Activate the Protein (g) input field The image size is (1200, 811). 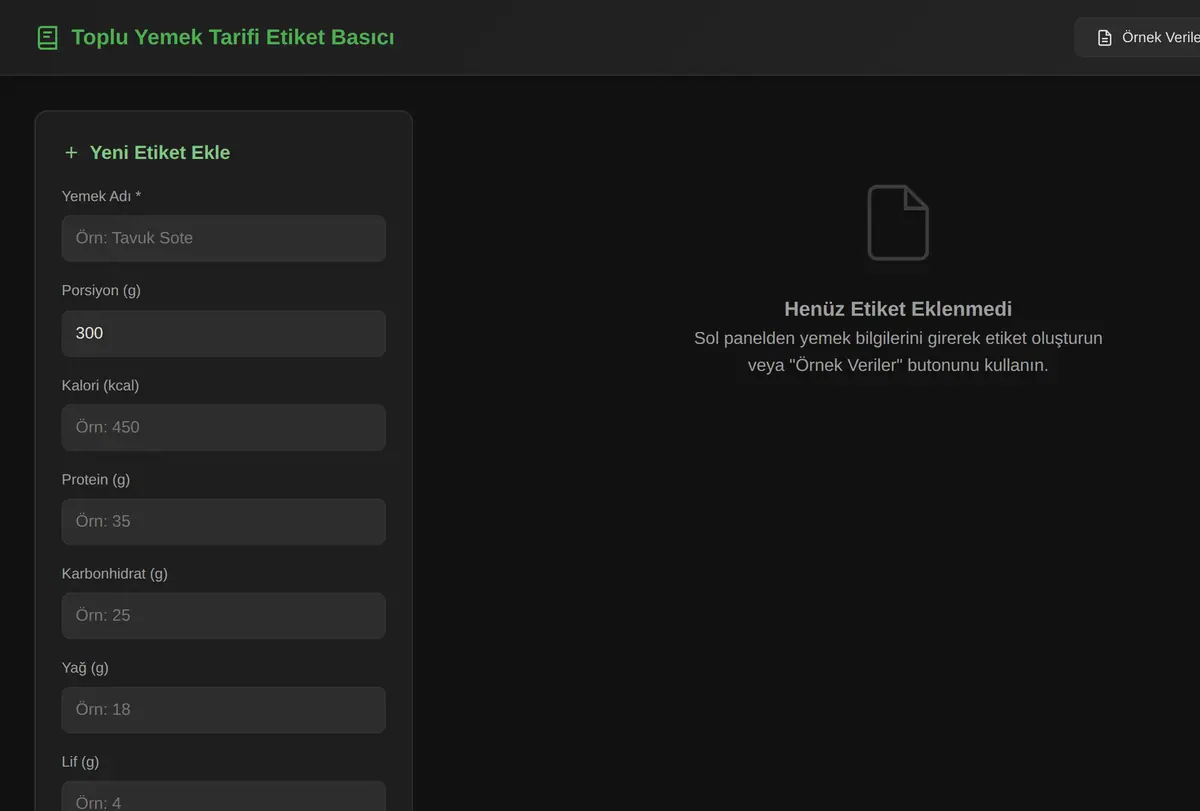(x=224, y=521)
